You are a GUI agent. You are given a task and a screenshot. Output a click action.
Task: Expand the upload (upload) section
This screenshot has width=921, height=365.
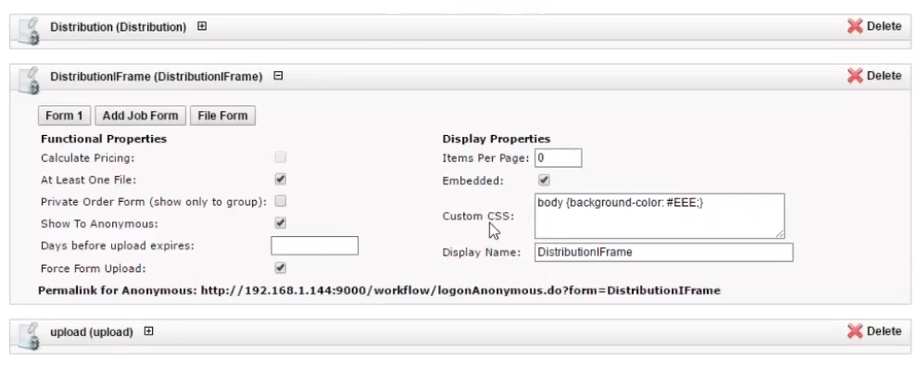click(149, 331)
